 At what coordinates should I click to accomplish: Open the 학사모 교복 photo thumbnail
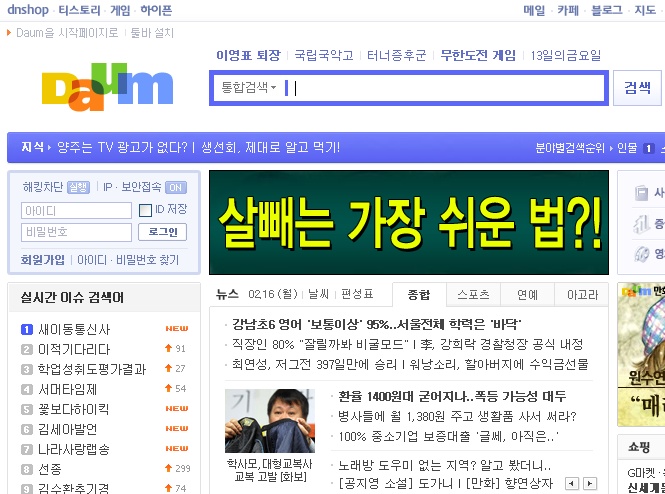(270, 421)
